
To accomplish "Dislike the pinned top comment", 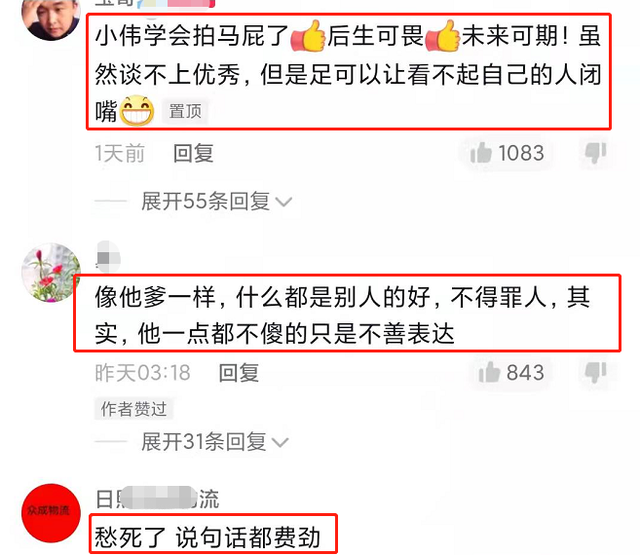I will [x=596, y=153].
